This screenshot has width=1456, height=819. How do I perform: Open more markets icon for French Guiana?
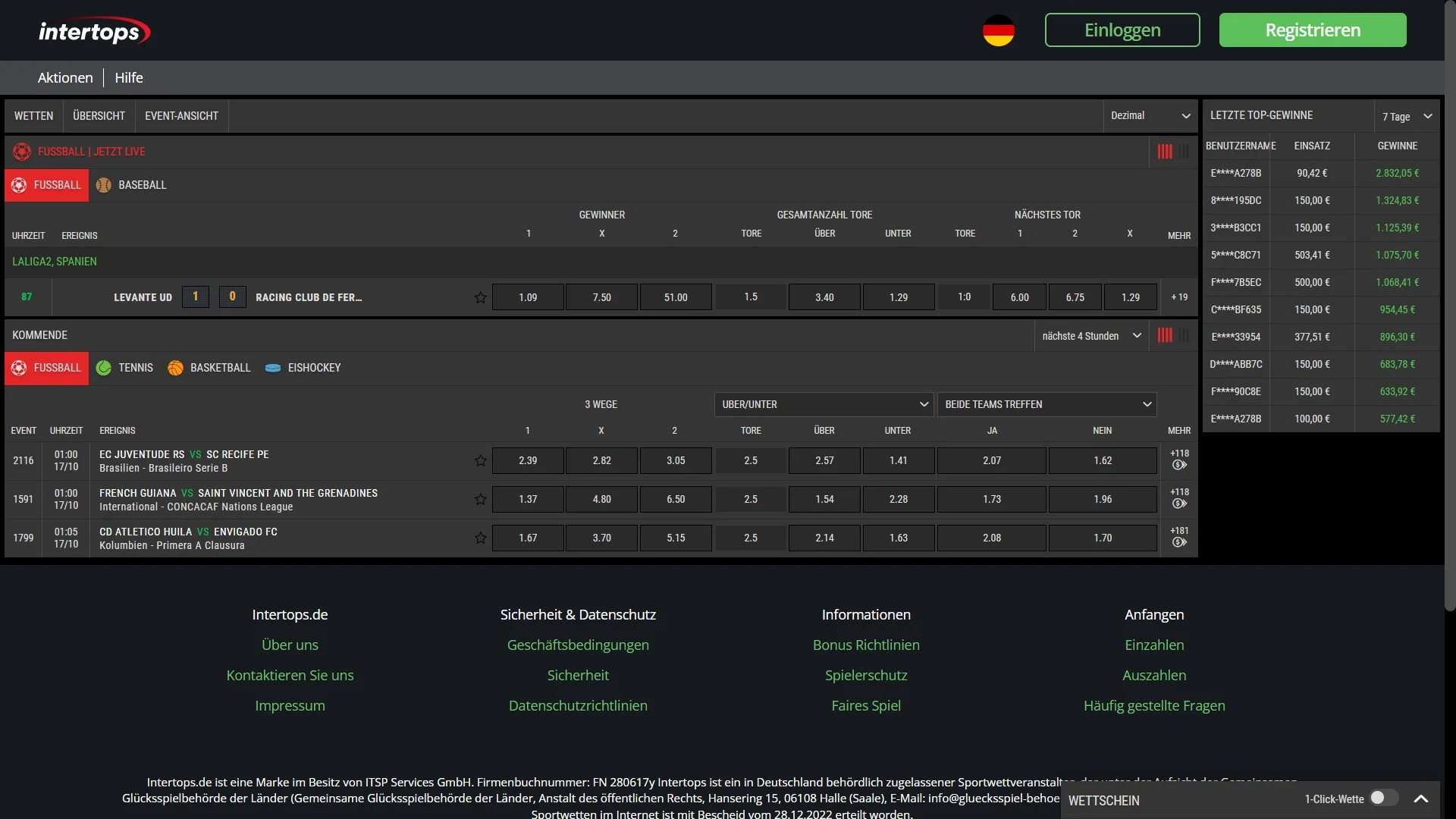(1179, 504)
